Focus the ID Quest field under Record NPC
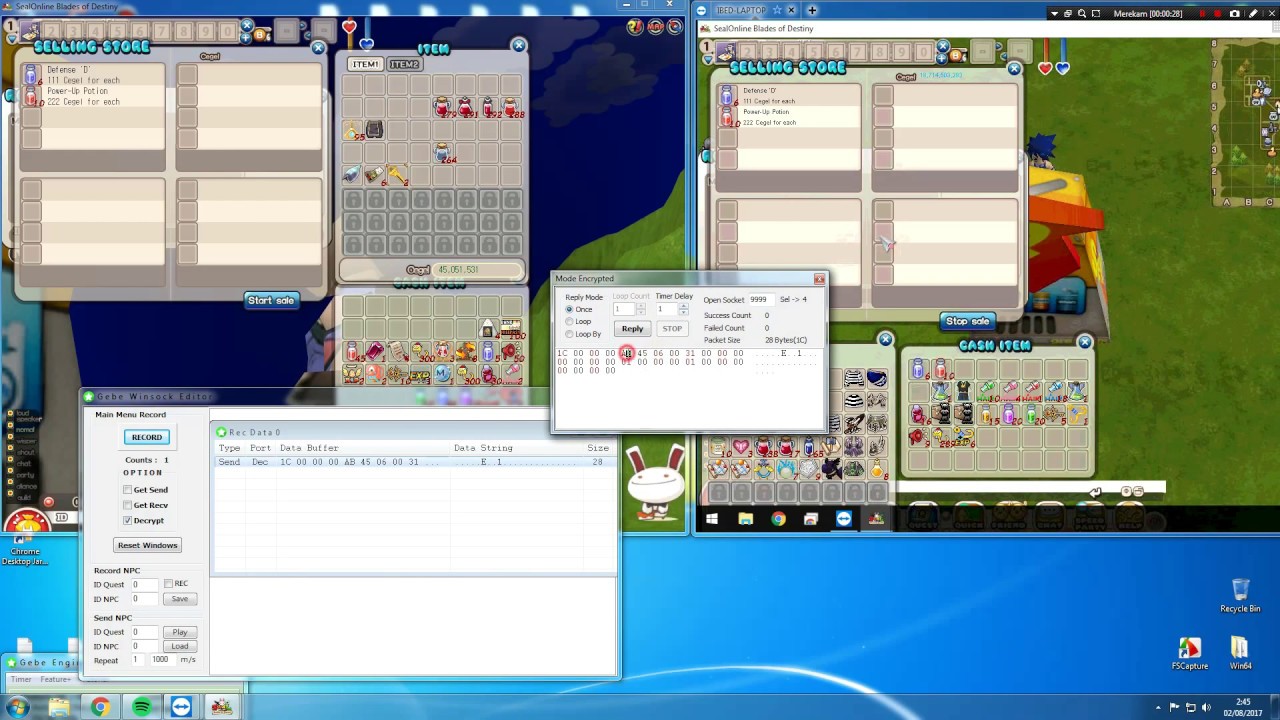Image resolution: width=1280 pixels, height=720 pixels. [x=144, y=585]
